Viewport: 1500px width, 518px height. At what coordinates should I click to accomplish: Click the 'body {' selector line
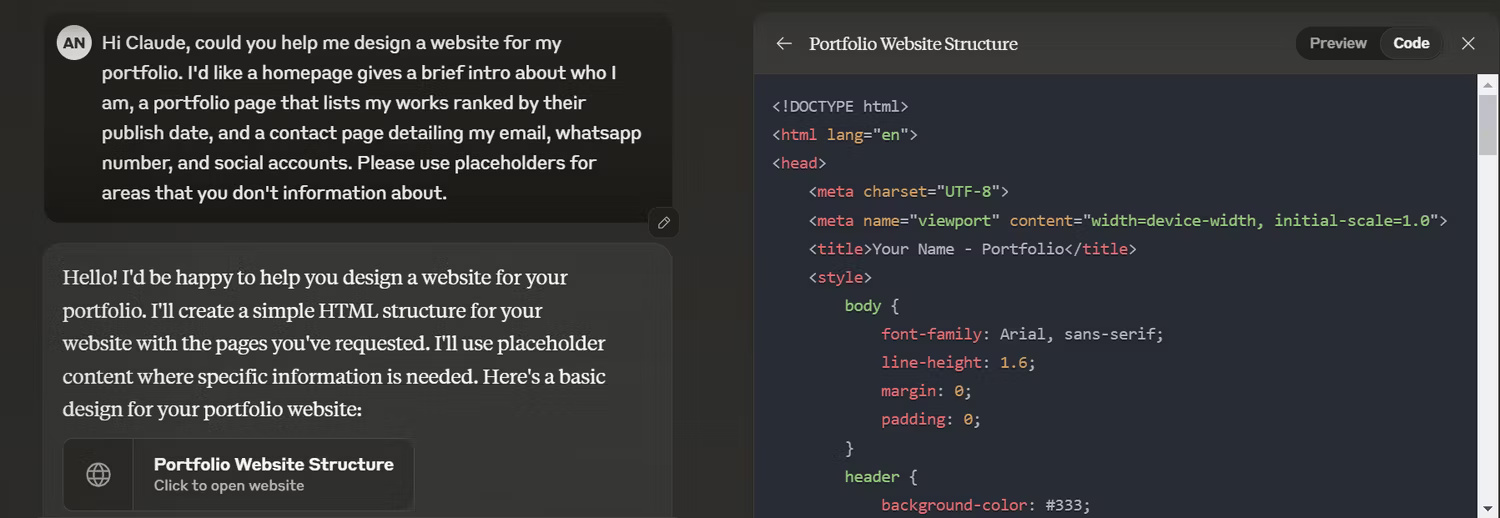click(872, 305)
